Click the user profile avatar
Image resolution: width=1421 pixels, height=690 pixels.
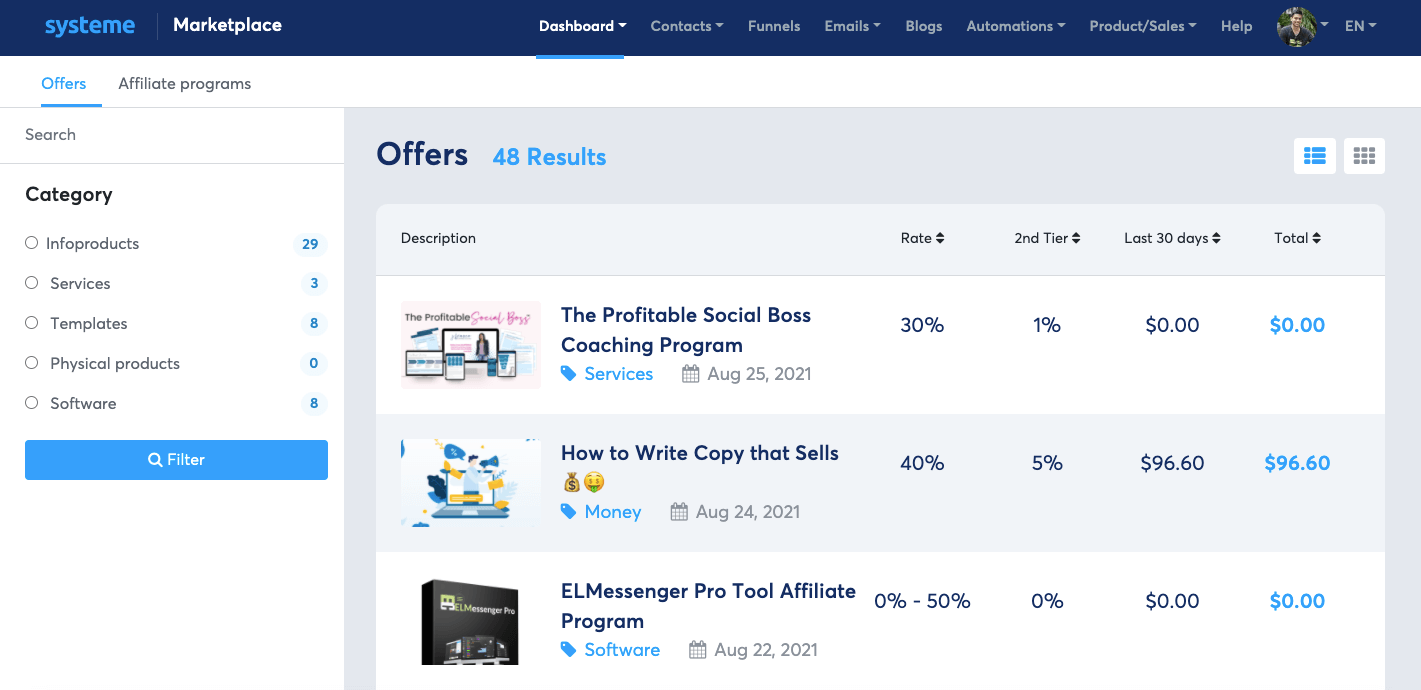click(1296, 26)
